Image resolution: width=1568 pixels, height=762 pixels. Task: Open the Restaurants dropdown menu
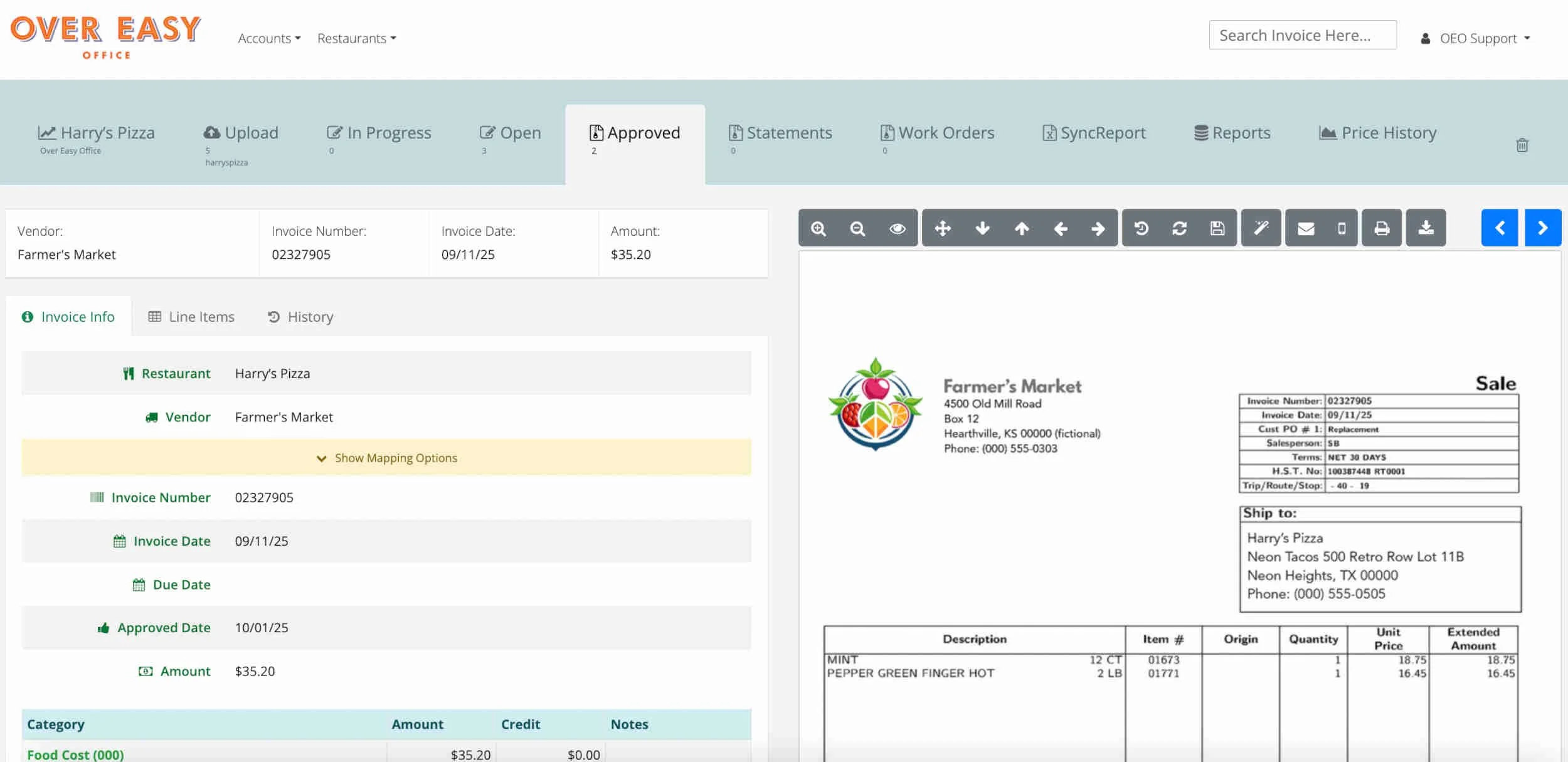pyautogui.click(x=356, y=38)
